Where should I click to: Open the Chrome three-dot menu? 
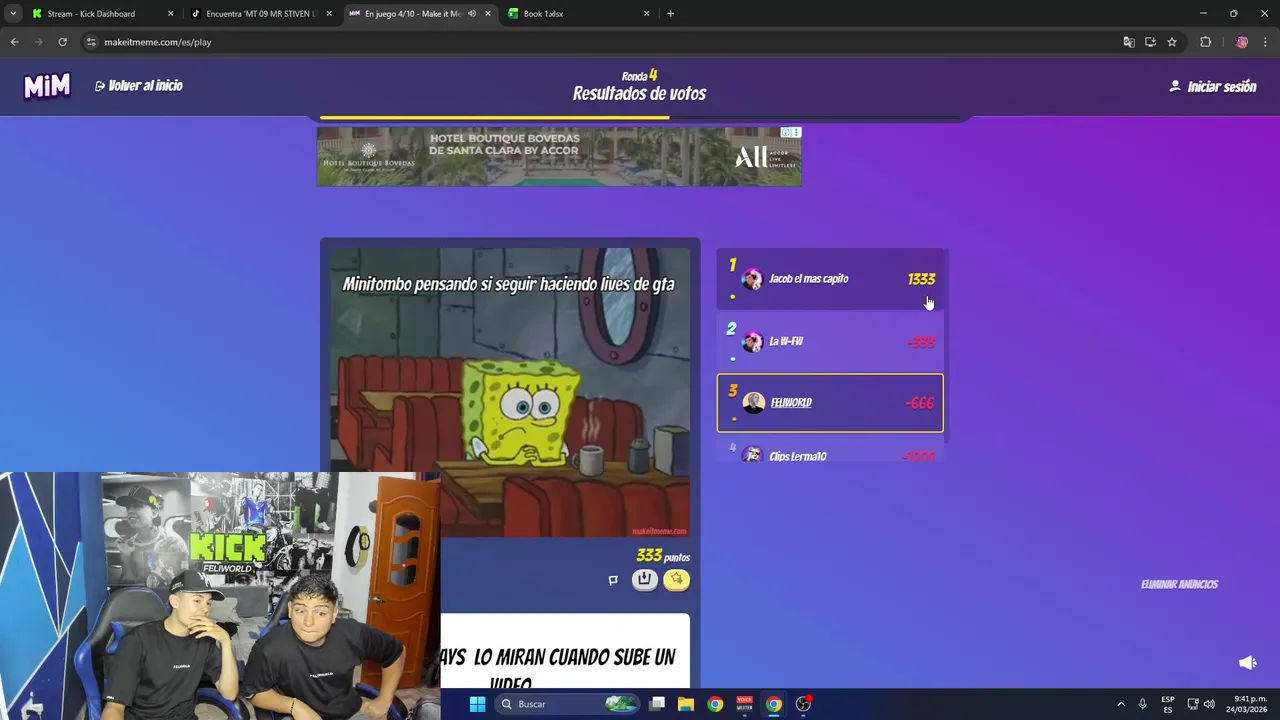point(1265,42)
